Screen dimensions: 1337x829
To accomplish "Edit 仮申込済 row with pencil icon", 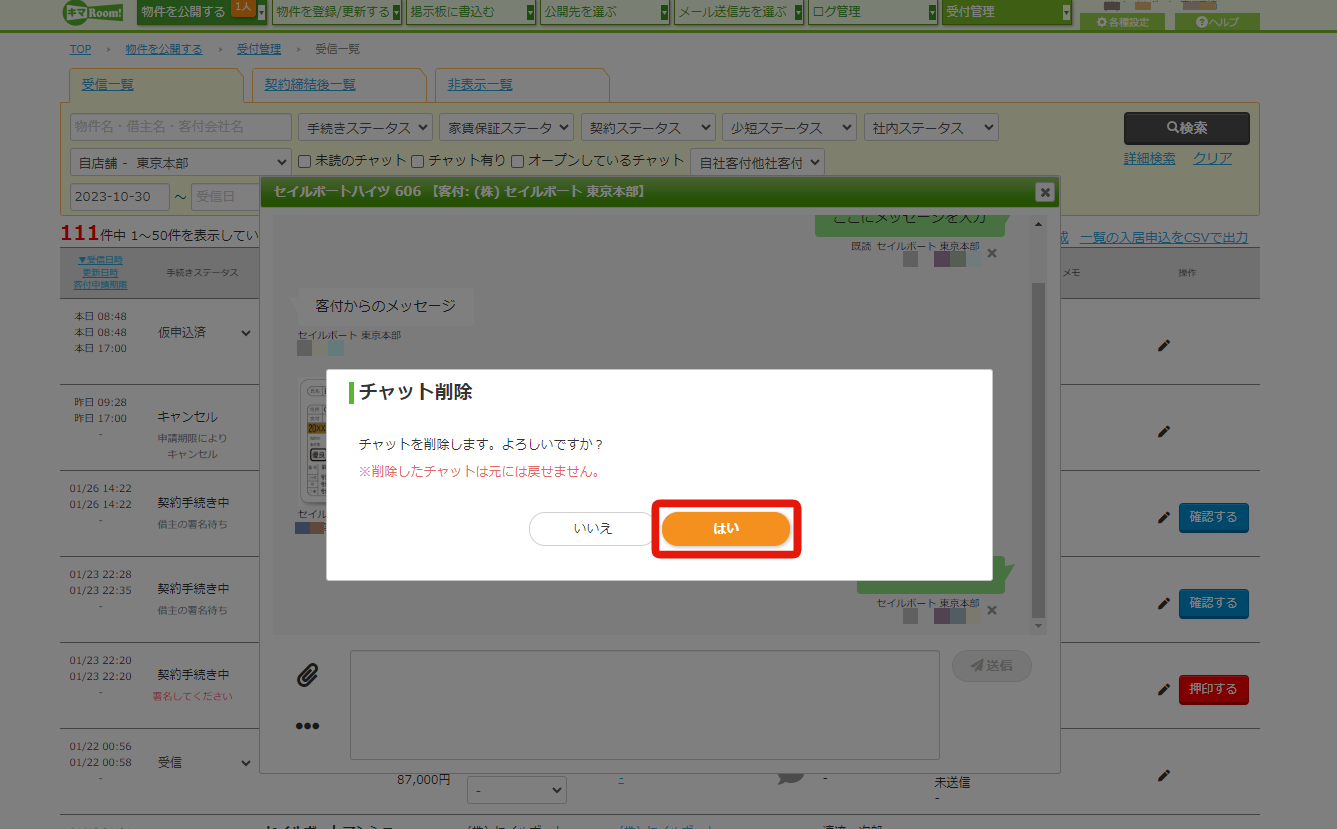I will point(1163,345).
